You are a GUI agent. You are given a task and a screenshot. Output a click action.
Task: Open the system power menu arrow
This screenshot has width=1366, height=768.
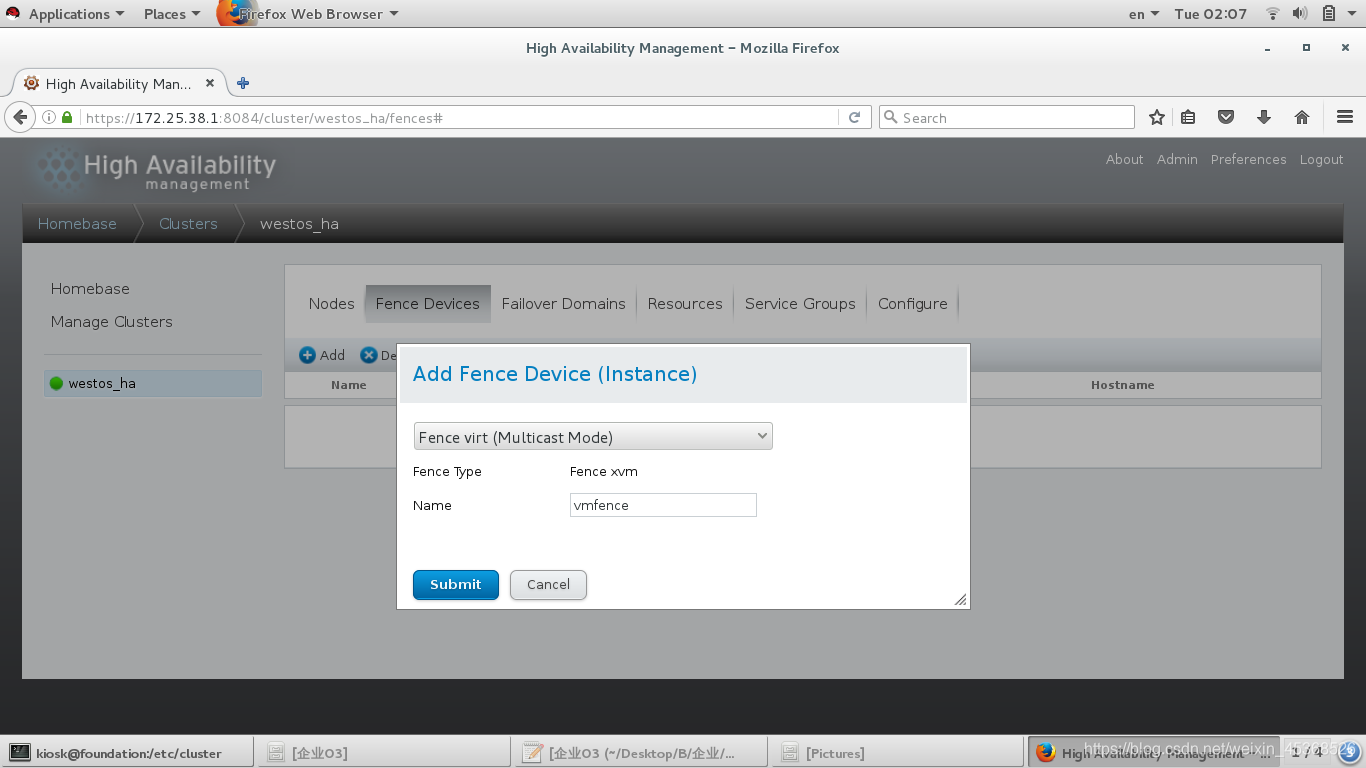click(1351, 14)
